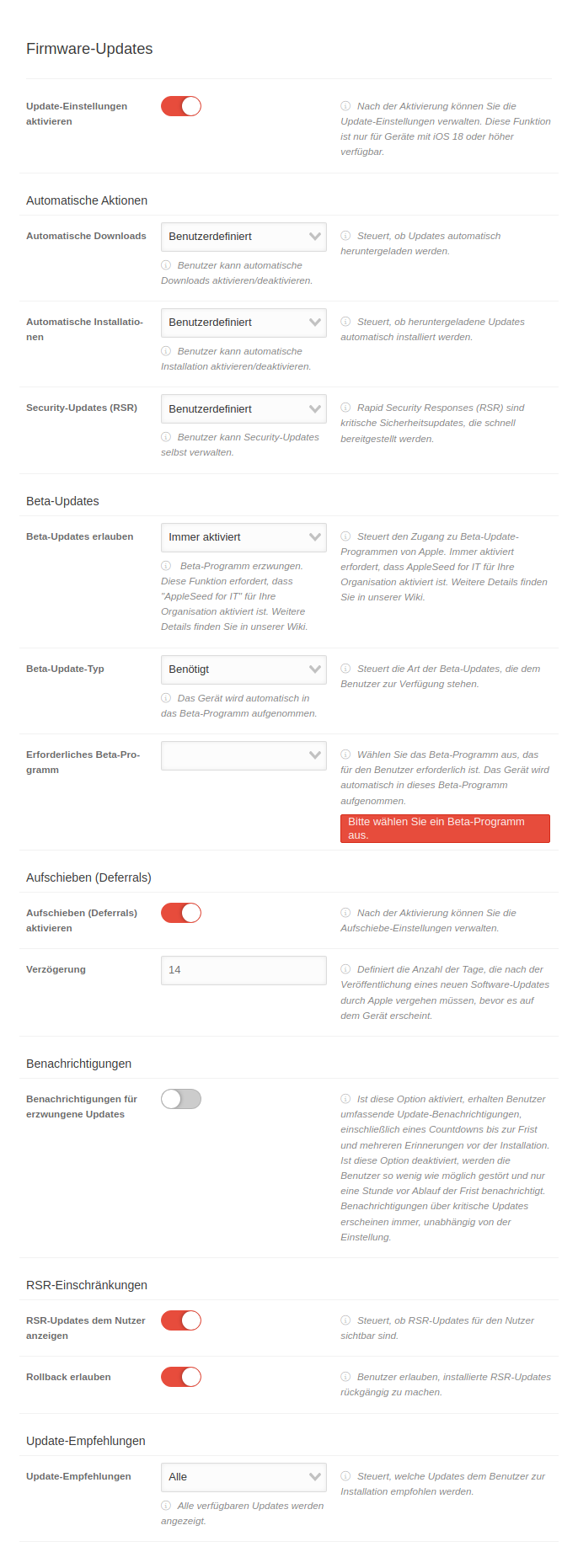Viewport: 578px width, 1568px height.
Task: Click info icon beside Rapid Security Responses description
Action: [x=345, y=408]
